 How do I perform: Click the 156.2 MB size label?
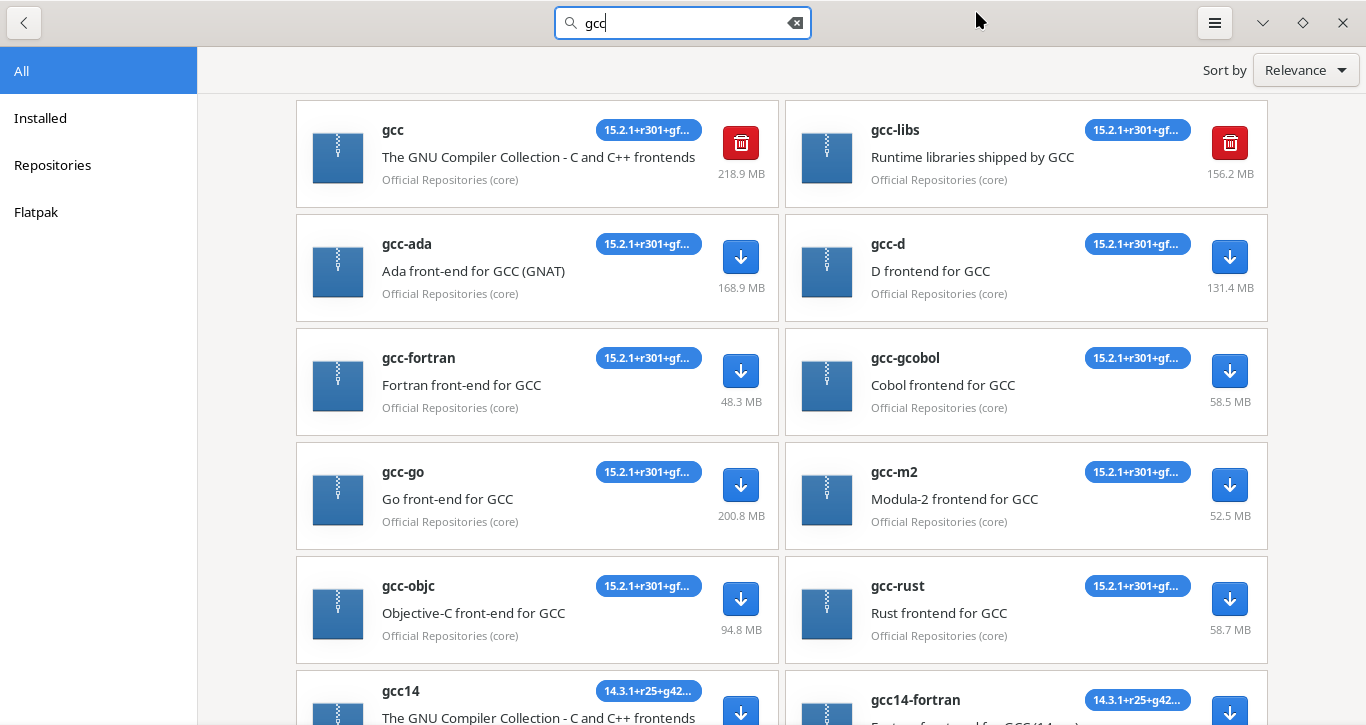(1230, 174)
